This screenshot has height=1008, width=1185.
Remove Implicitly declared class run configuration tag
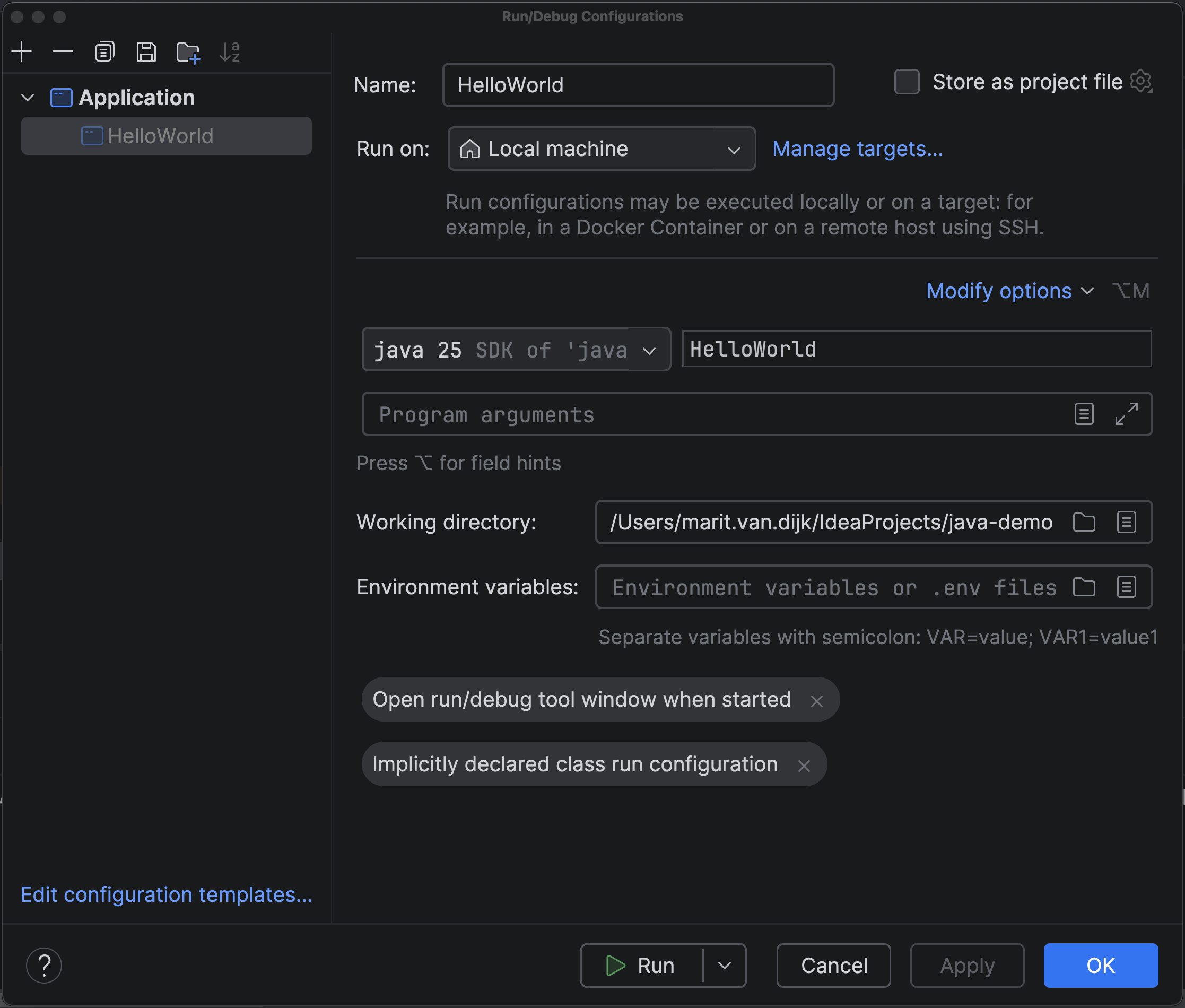click(804, 765)
